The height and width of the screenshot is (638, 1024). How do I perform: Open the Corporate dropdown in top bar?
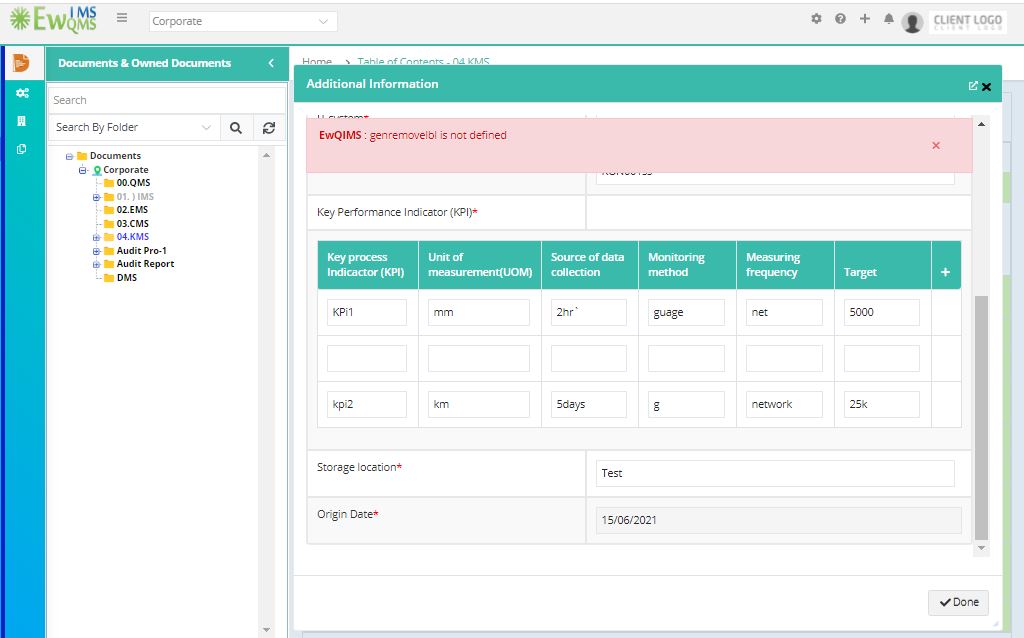click(x=243, y=22)
